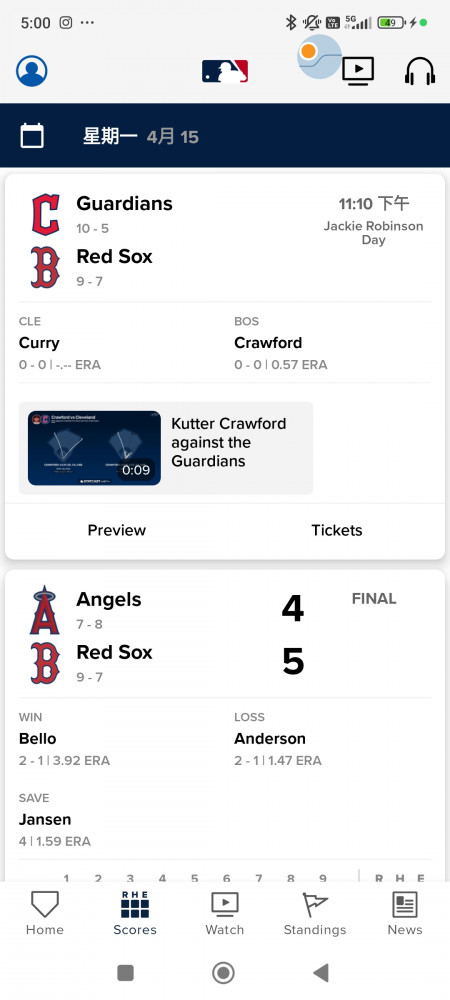Tap the MLB logo in header
This screenshot has width=450, height=1000.
(x=225, y=71)
